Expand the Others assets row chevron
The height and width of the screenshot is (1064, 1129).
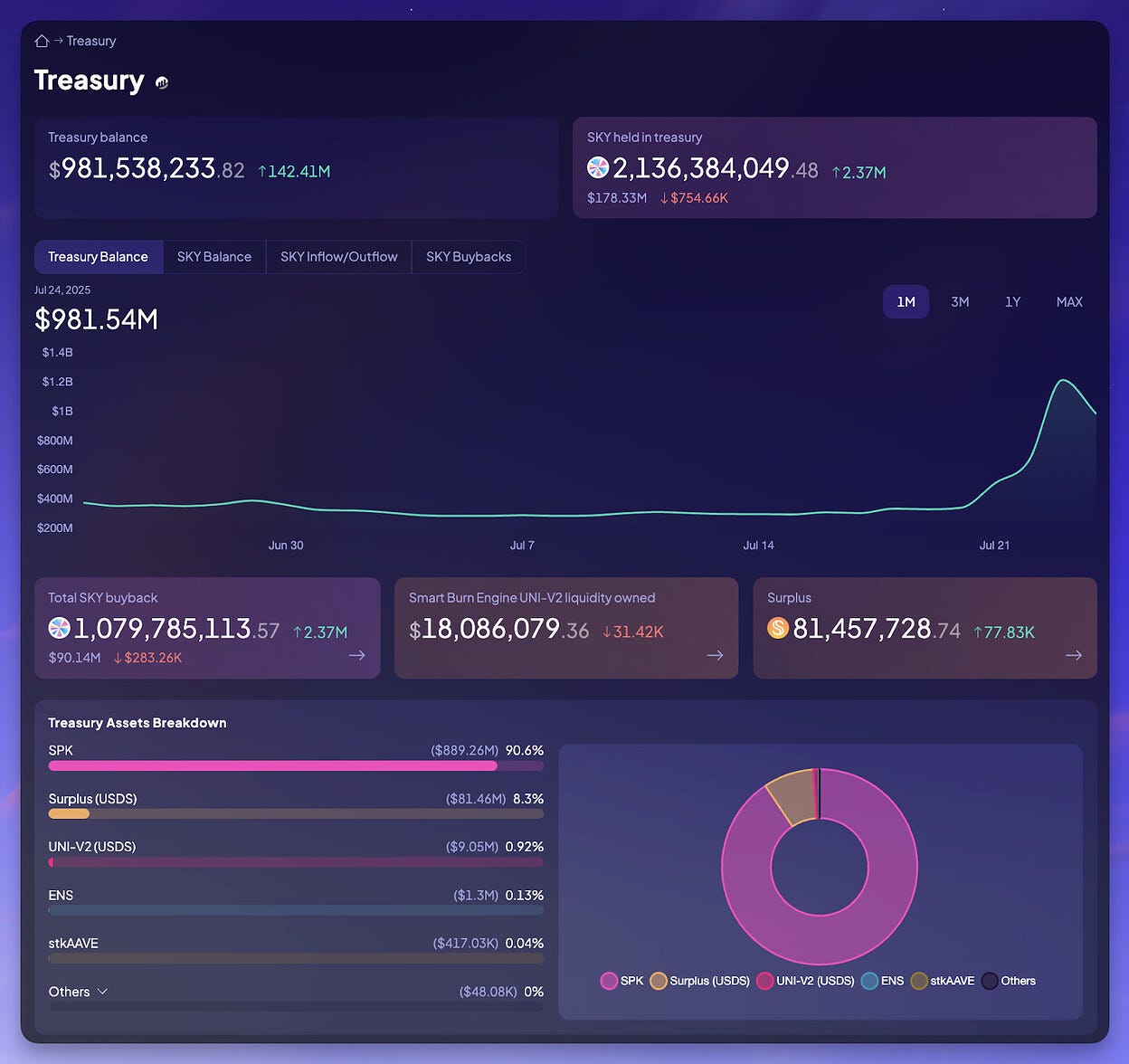point(102,992)
